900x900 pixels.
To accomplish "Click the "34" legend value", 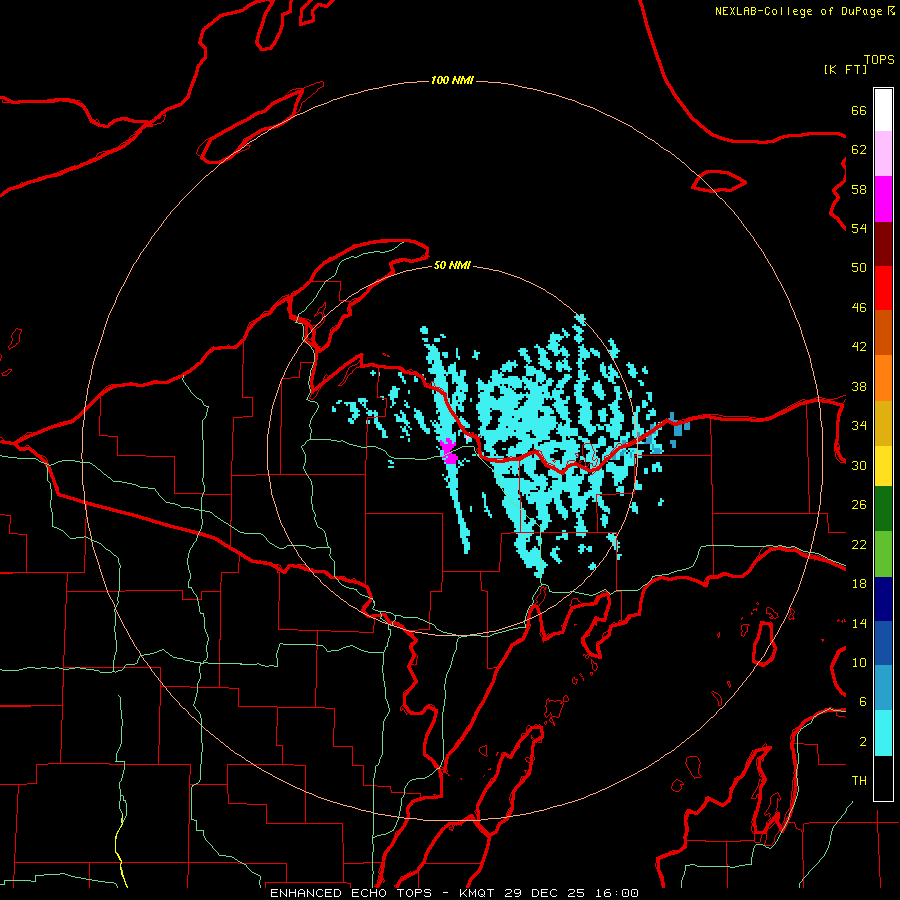I will [859, 426].
